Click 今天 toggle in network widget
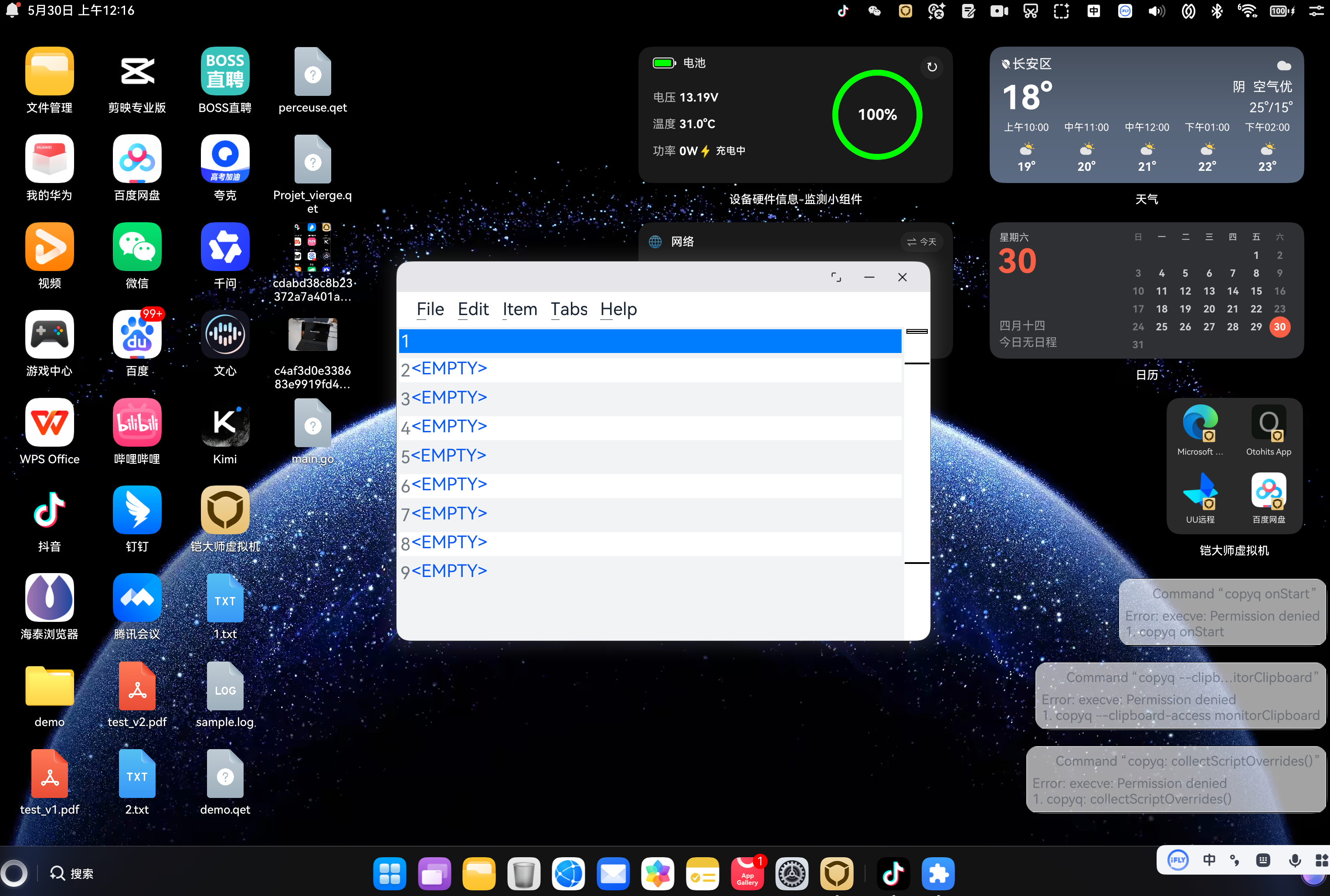Screen dimensions: 1330x896 [x=922, y=242]
